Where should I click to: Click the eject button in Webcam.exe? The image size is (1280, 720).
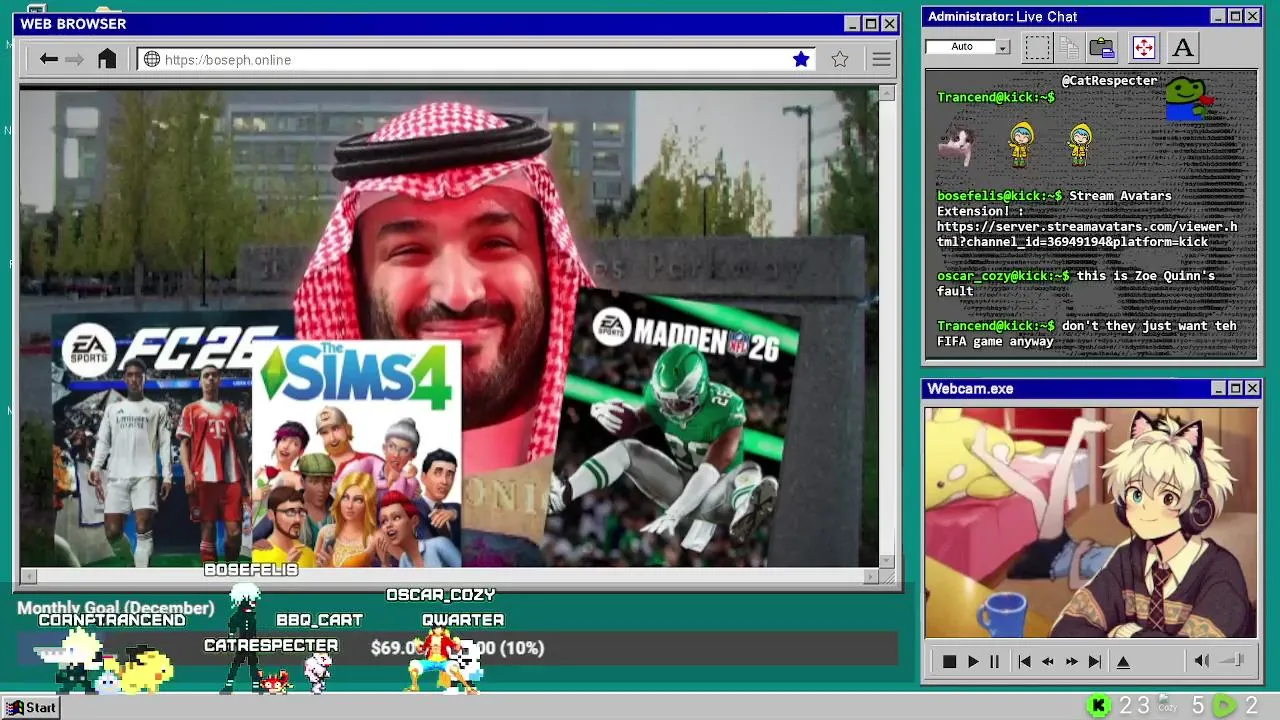point(1123,661)
